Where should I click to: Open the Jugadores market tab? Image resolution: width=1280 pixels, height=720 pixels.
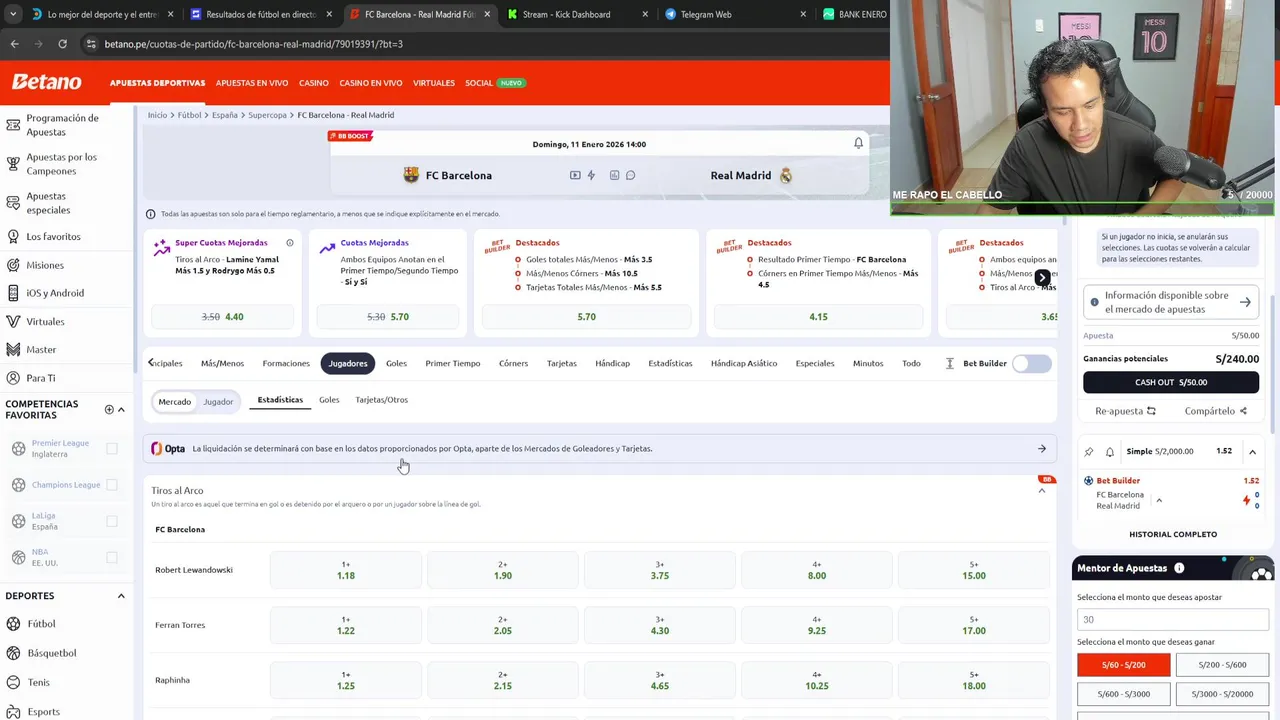tap(348, 364)
